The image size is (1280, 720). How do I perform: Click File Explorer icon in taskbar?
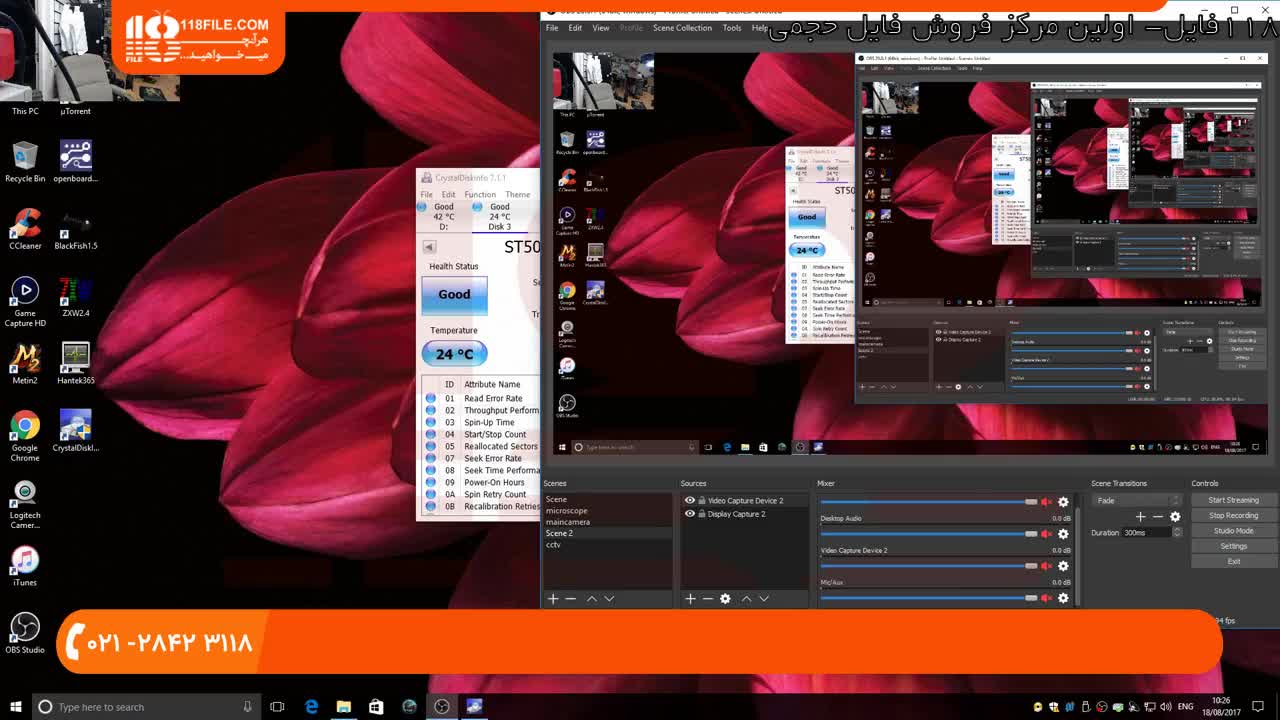(x=343, y=706)
